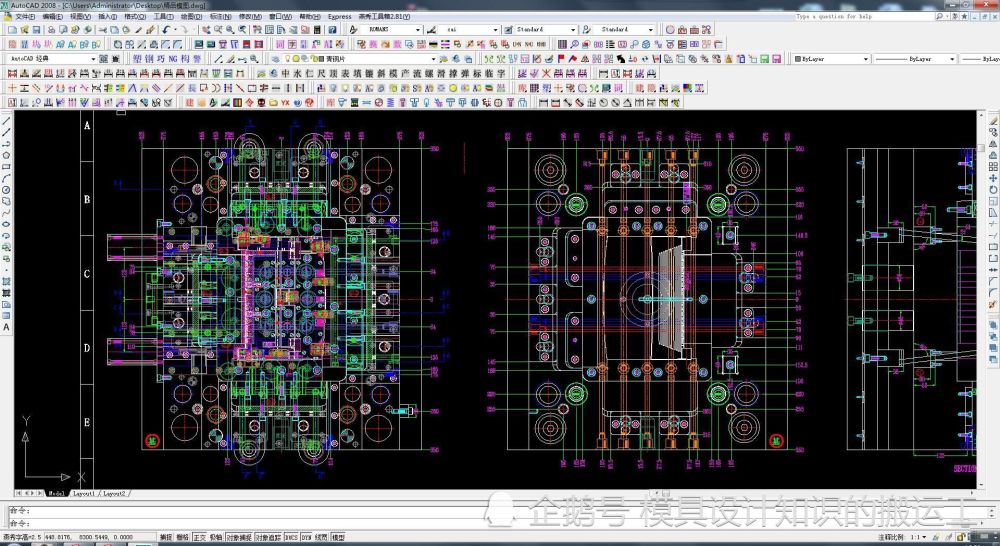Click the 水 character tool icon
1000x546 pixels.
(x=298, y=74)
